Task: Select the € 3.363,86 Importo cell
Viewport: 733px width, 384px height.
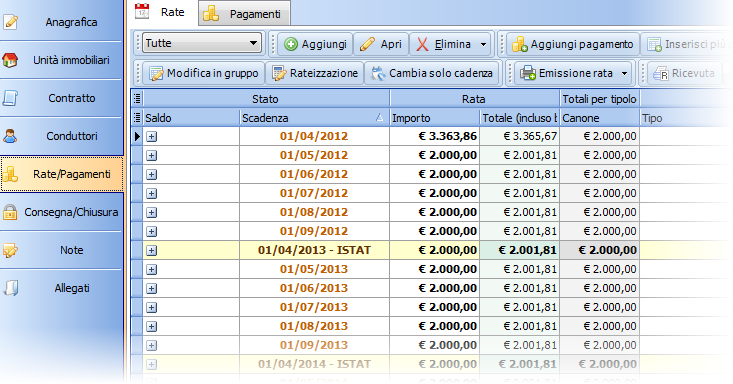Action: tap(434, 136)
